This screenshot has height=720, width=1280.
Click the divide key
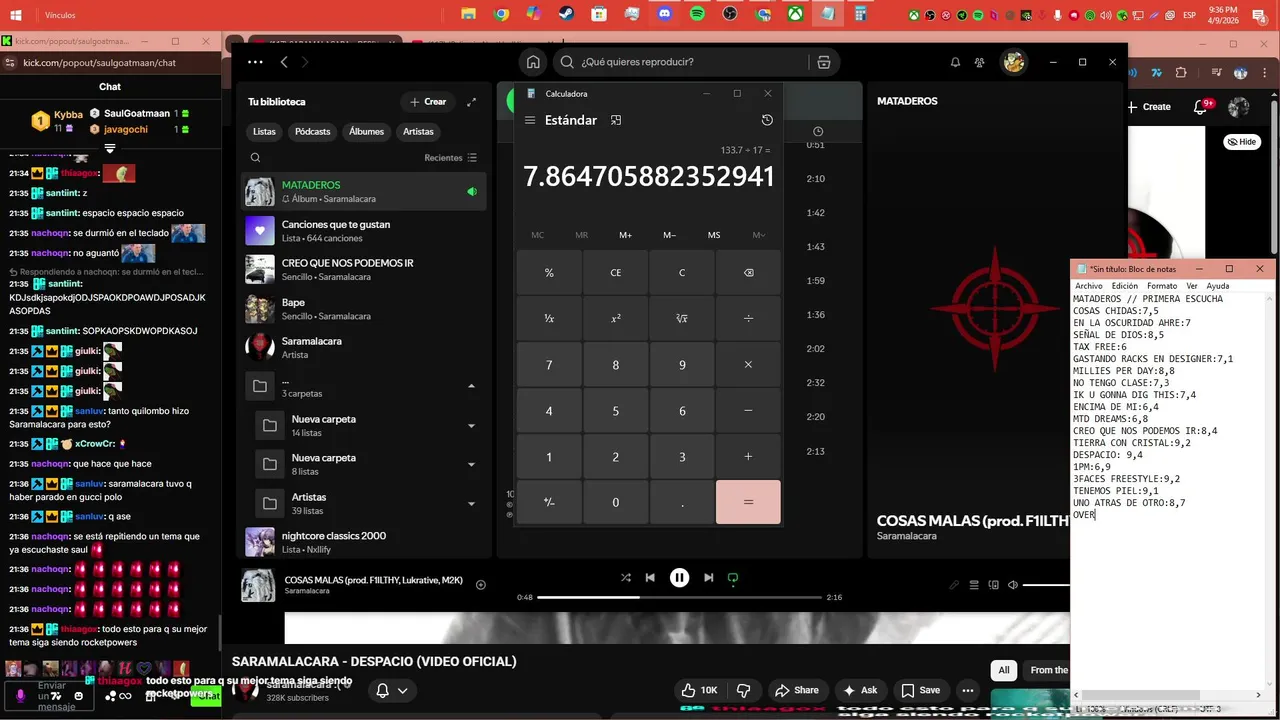pyautogui.click(x=748, y=318)
